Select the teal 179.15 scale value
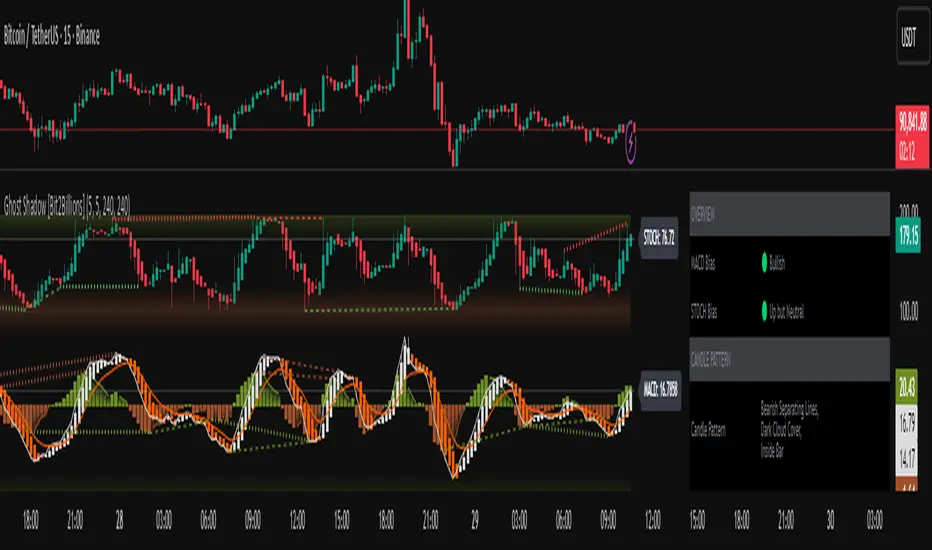The height and width of the screenshot is (550, 932). coord(908,235)
